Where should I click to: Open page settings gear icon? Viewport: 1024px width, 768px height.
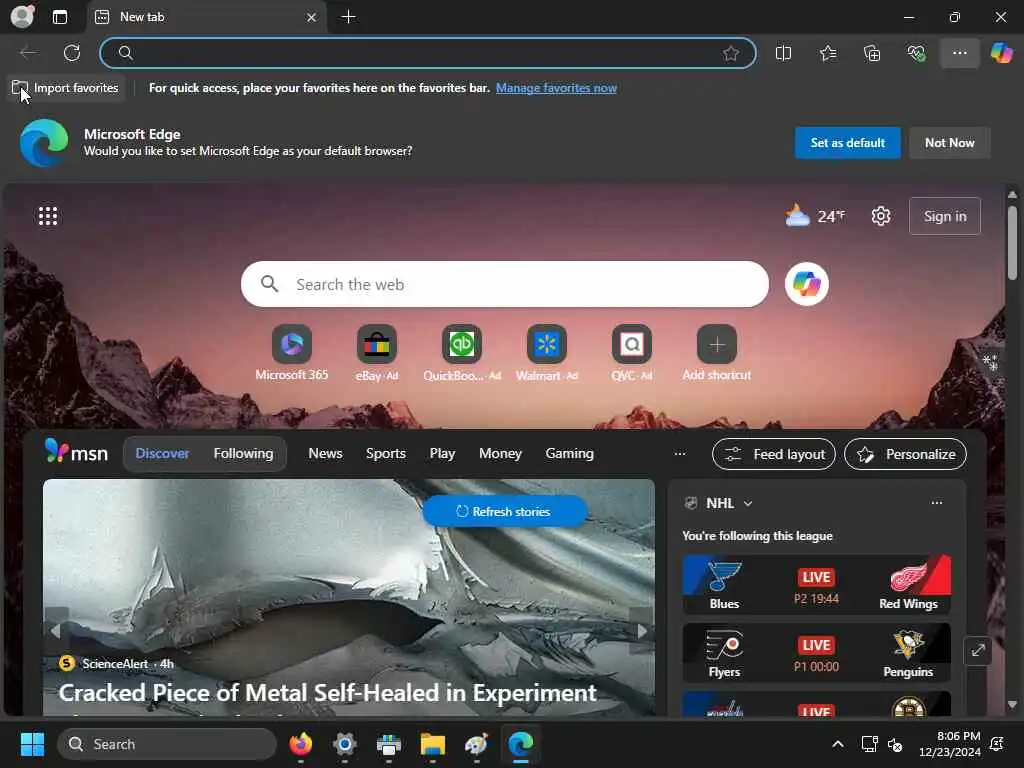pos(880,216)
